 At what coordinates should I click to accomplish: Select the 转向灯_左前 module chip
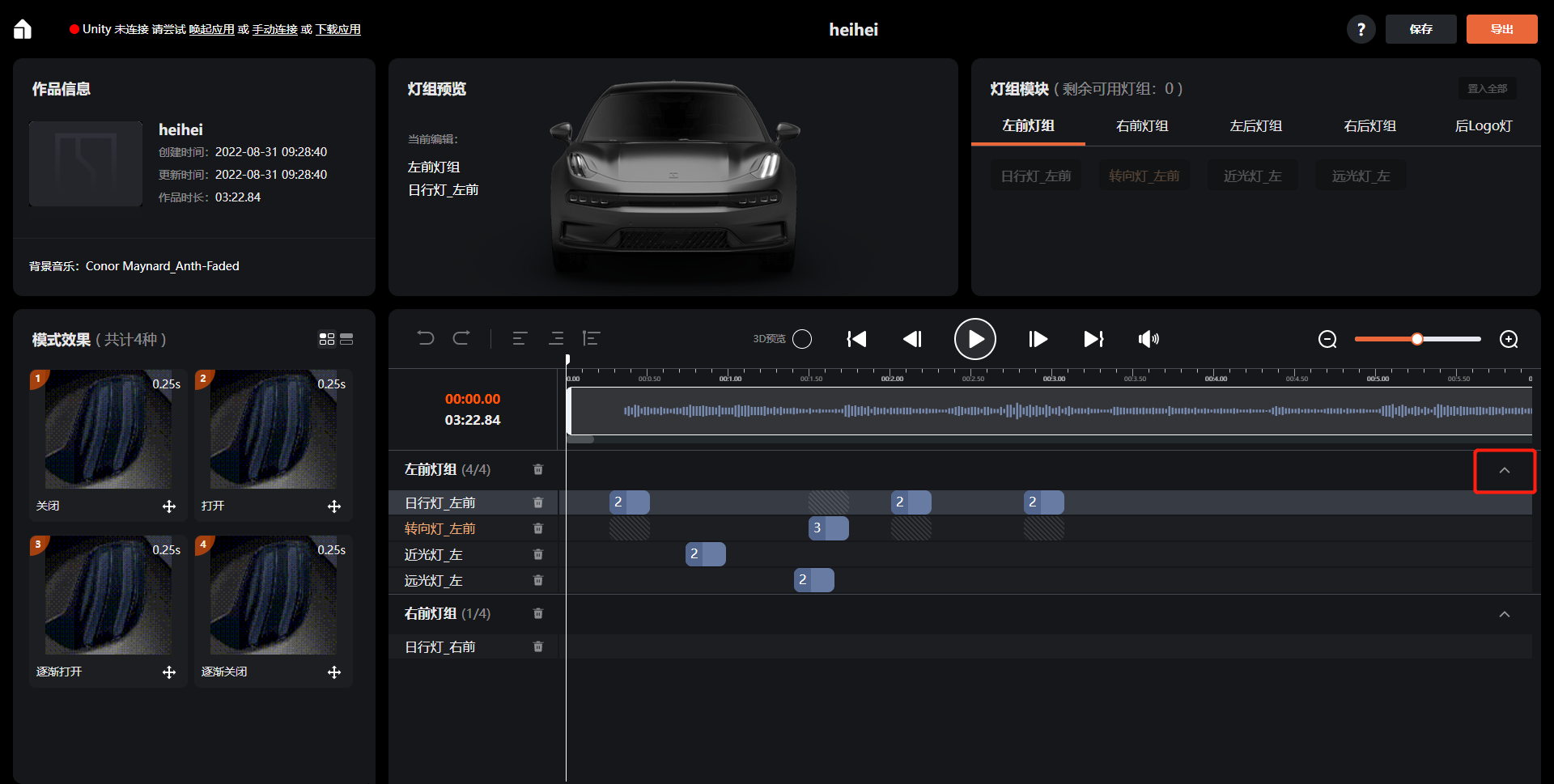[x=1144, y=176]
